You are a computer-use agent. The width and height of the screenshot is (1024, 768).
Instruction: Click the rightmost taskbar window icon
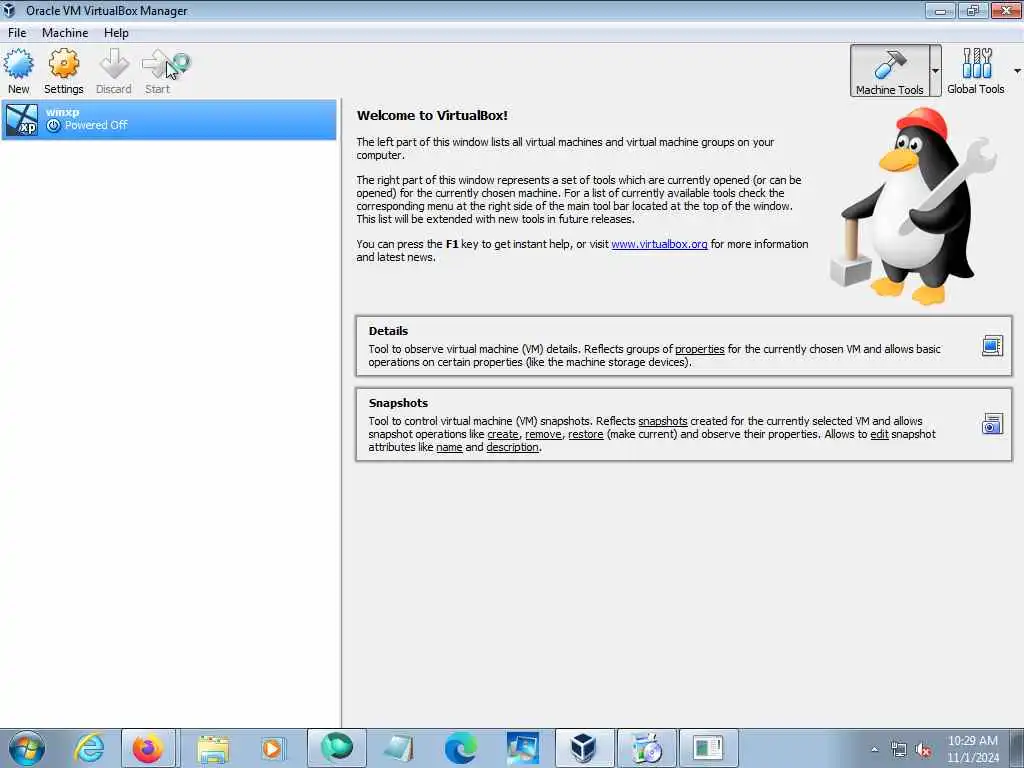[708, 748]
